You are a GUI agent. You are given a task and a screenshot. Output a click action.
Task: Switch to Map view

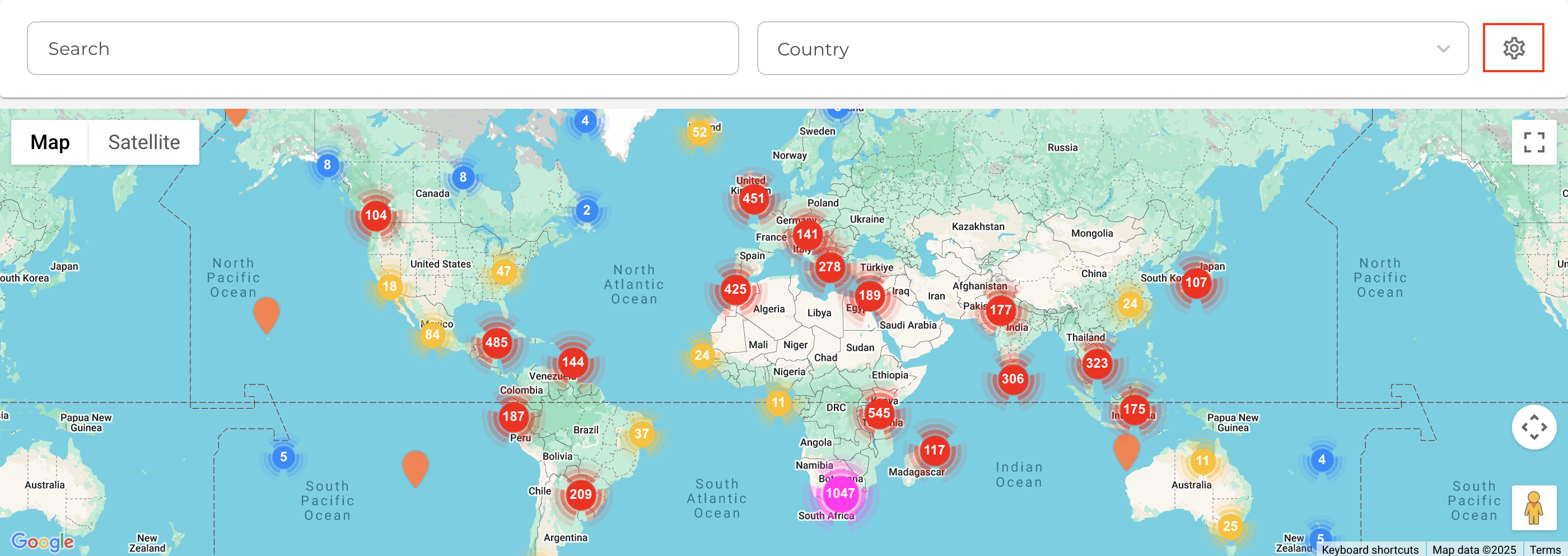point(50,142)
